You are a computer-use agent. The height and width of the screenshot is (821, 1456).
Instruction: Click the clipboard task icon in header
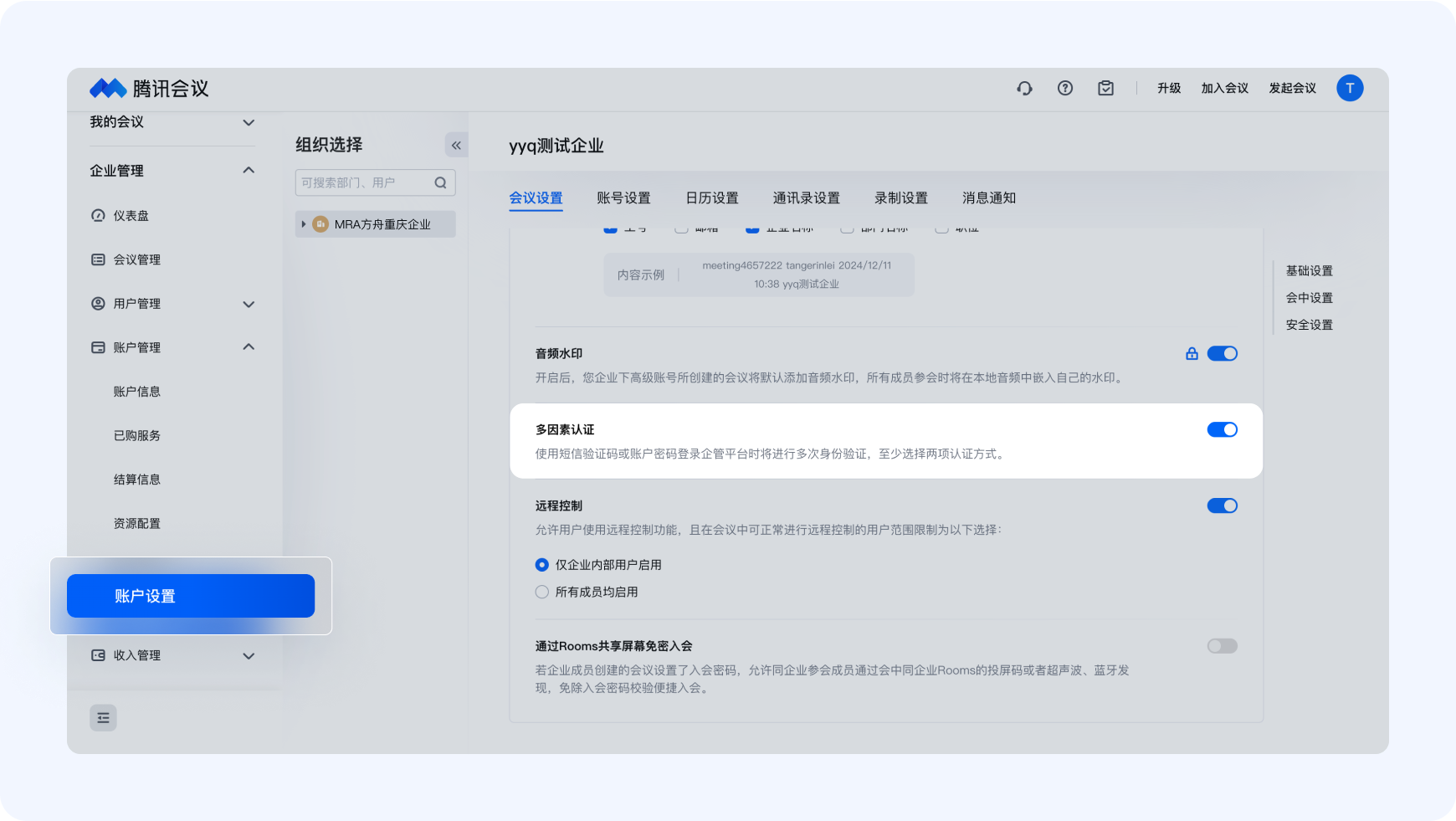point(1105,89)
